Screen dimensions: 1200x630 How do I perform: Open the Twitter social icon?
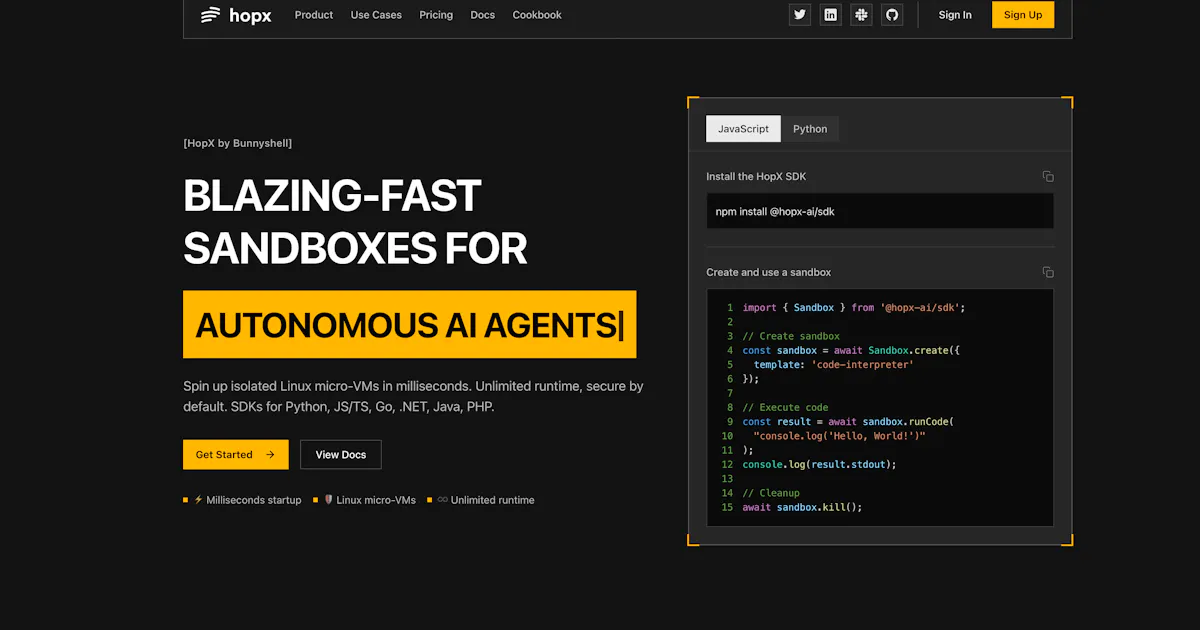click(799, 15)
